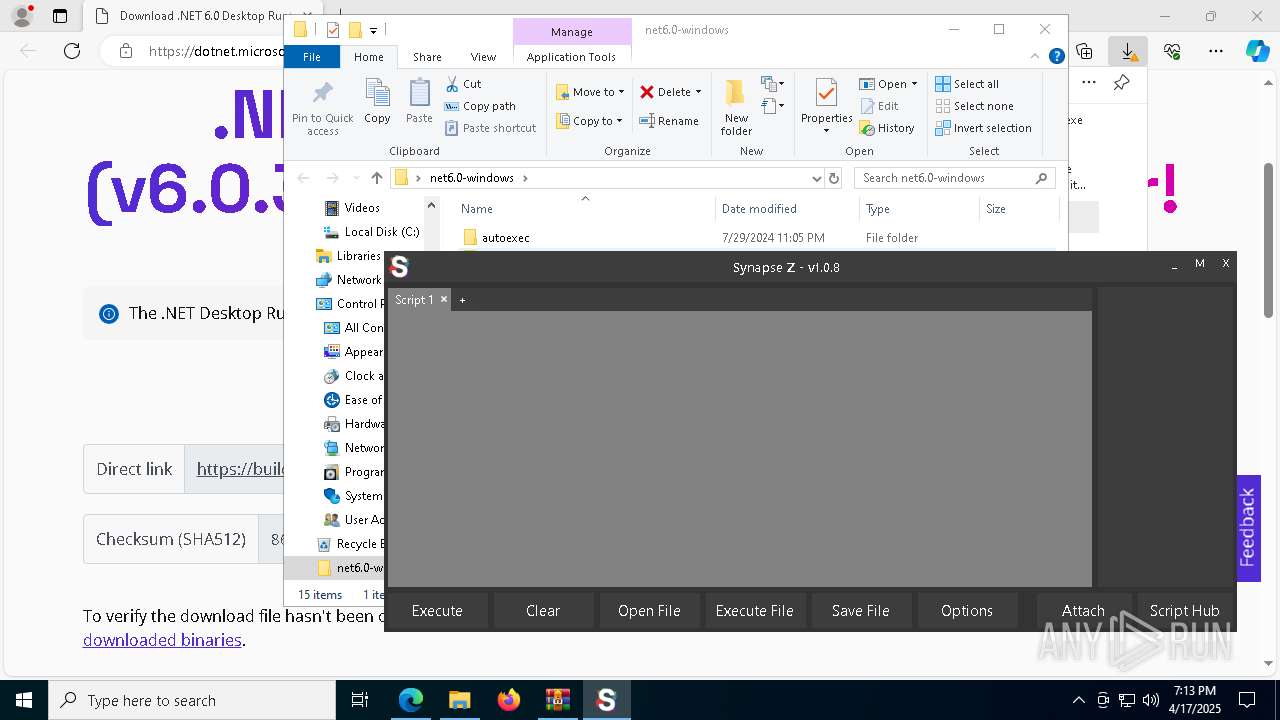This screenshot has height=720, width=1280.
Task: Click the Cut scissors command
Action: (463, 84)
